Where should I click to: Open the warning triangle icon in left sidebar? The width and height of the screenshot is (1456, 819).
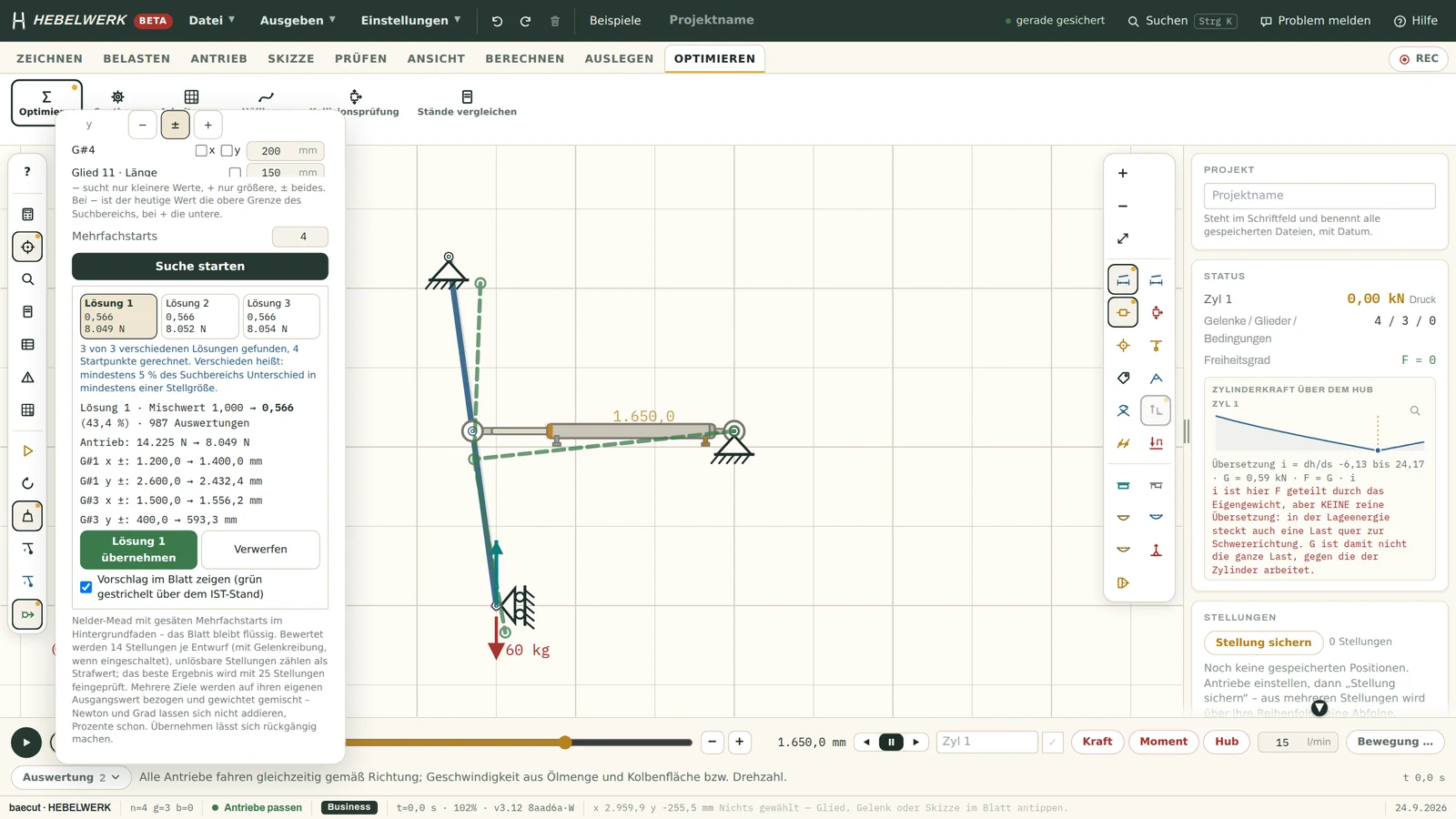click(x=27, y=378)
